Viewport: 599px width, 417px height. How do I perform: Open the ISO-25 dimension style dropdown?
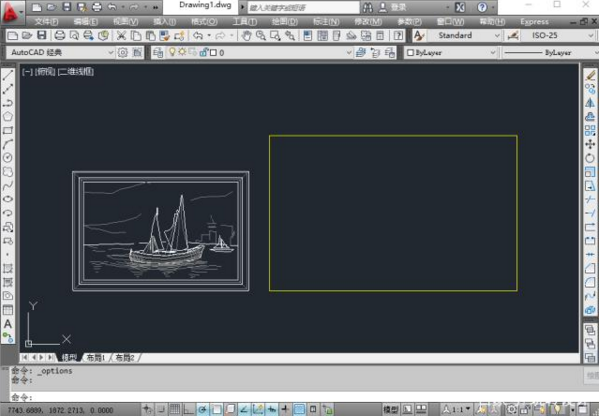pos(591,36)
